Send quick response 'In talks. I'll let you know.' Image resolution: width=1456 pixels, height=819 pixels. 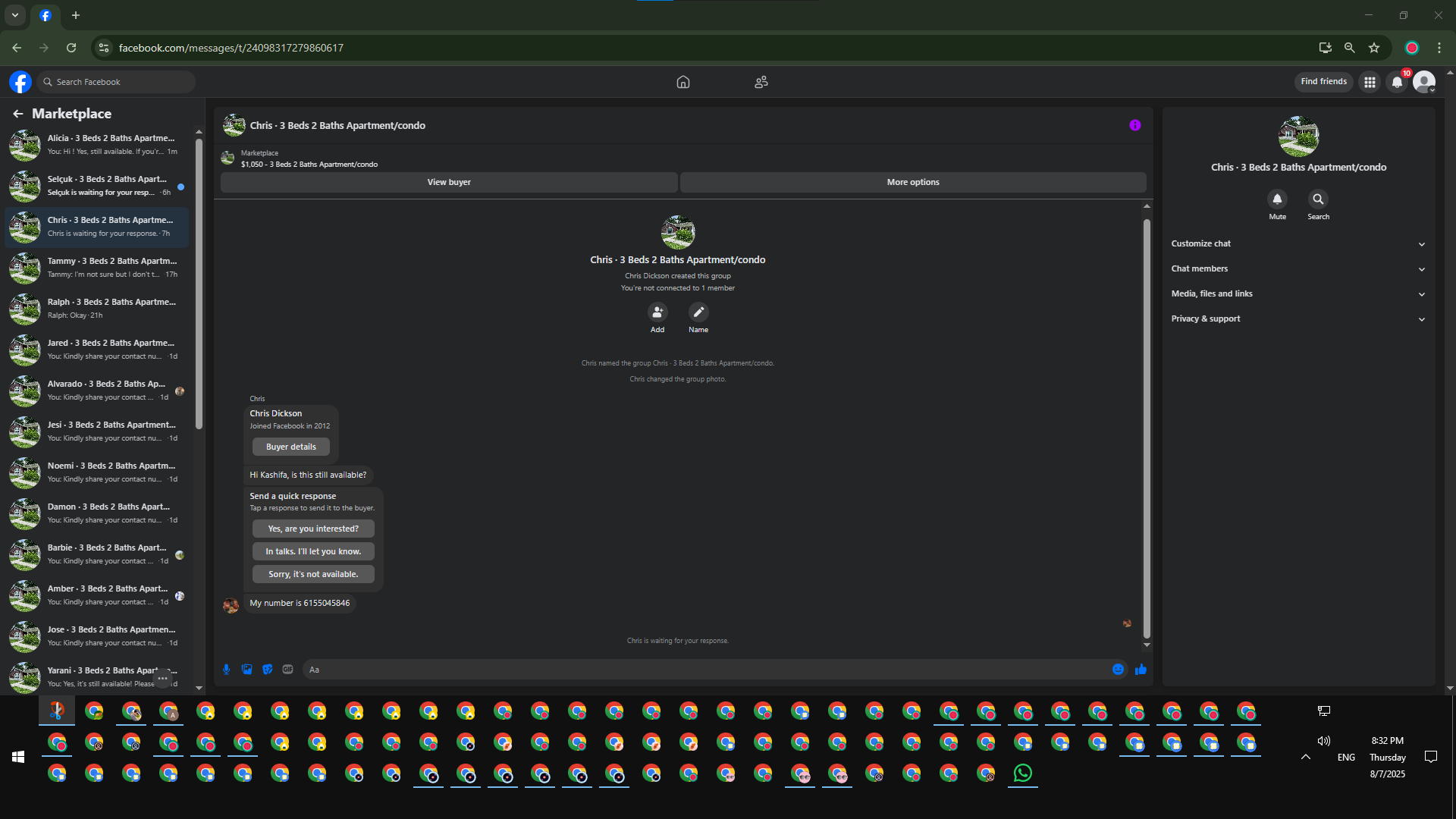point(313,551)
